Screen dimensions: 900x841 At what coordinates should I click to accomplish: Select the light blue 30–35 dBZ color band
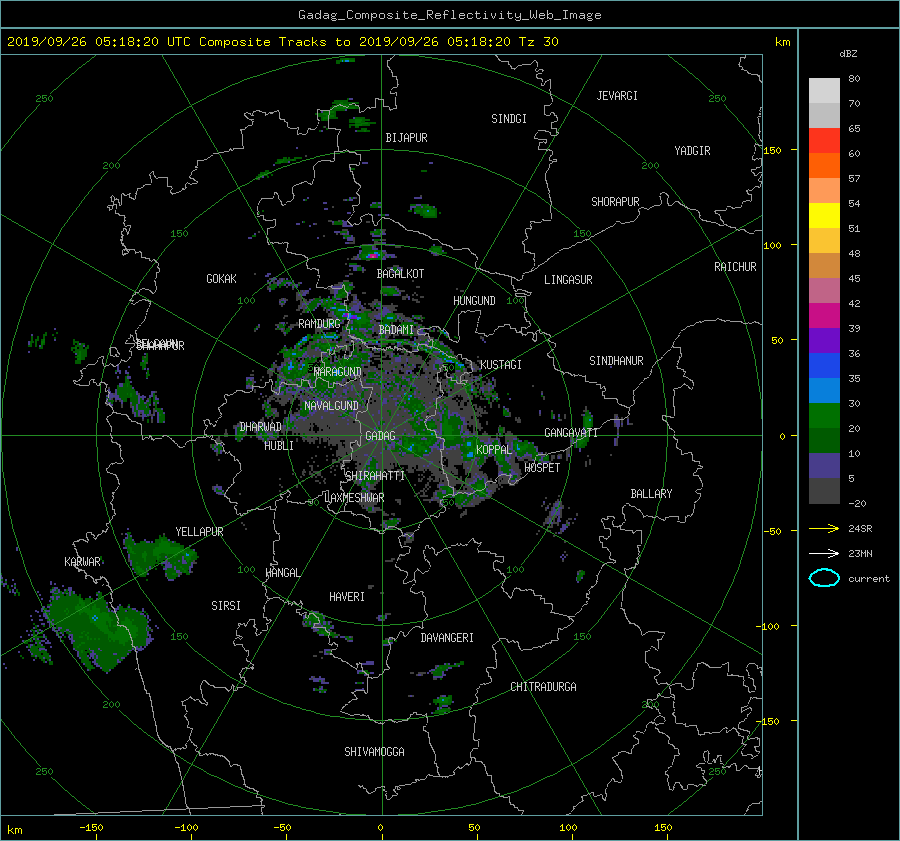tap(824, 390)
